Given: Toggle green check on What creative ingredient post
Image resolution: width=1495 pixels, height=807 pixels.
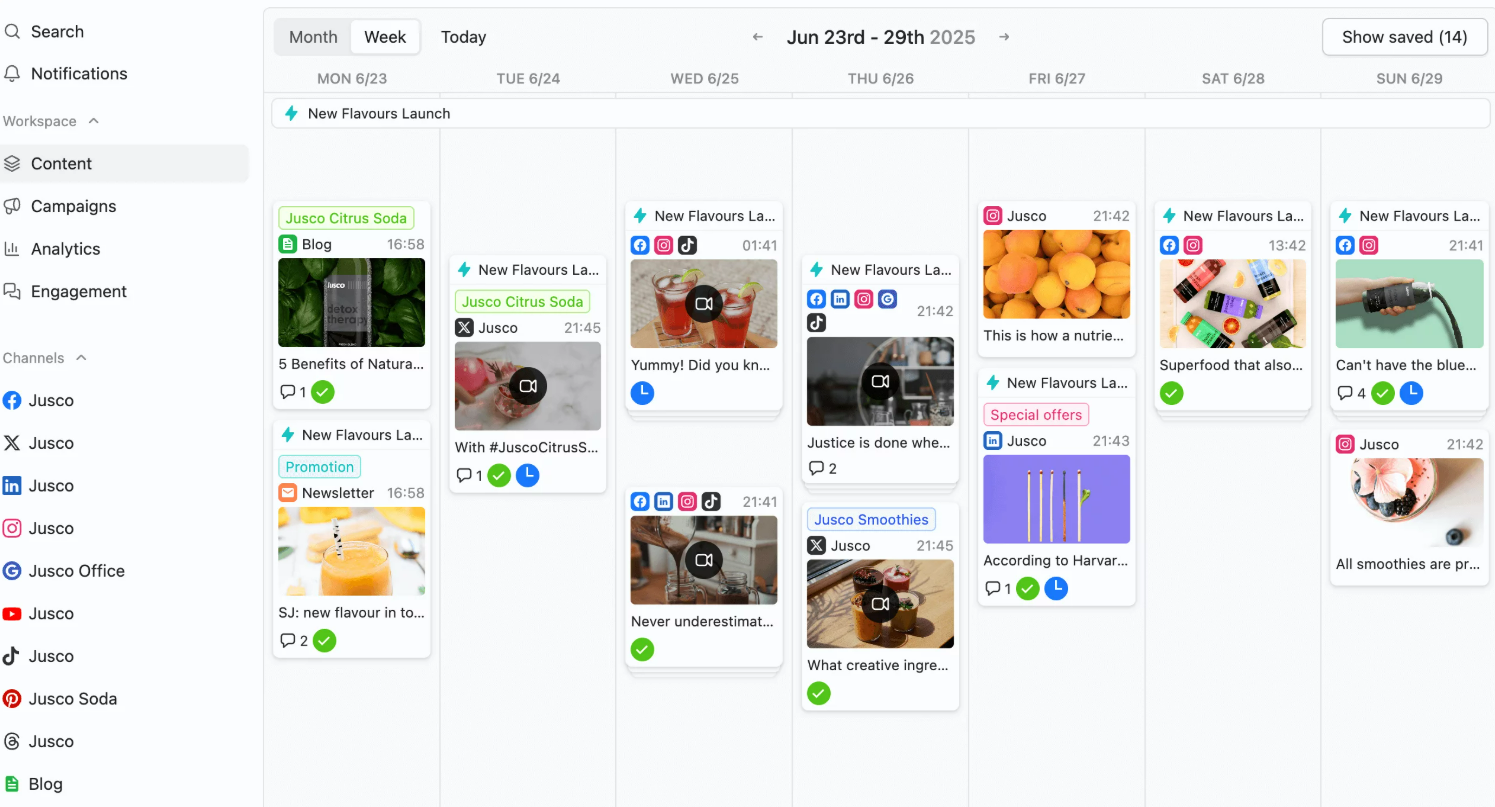Looking at the screenshot, I should (819, 693).
